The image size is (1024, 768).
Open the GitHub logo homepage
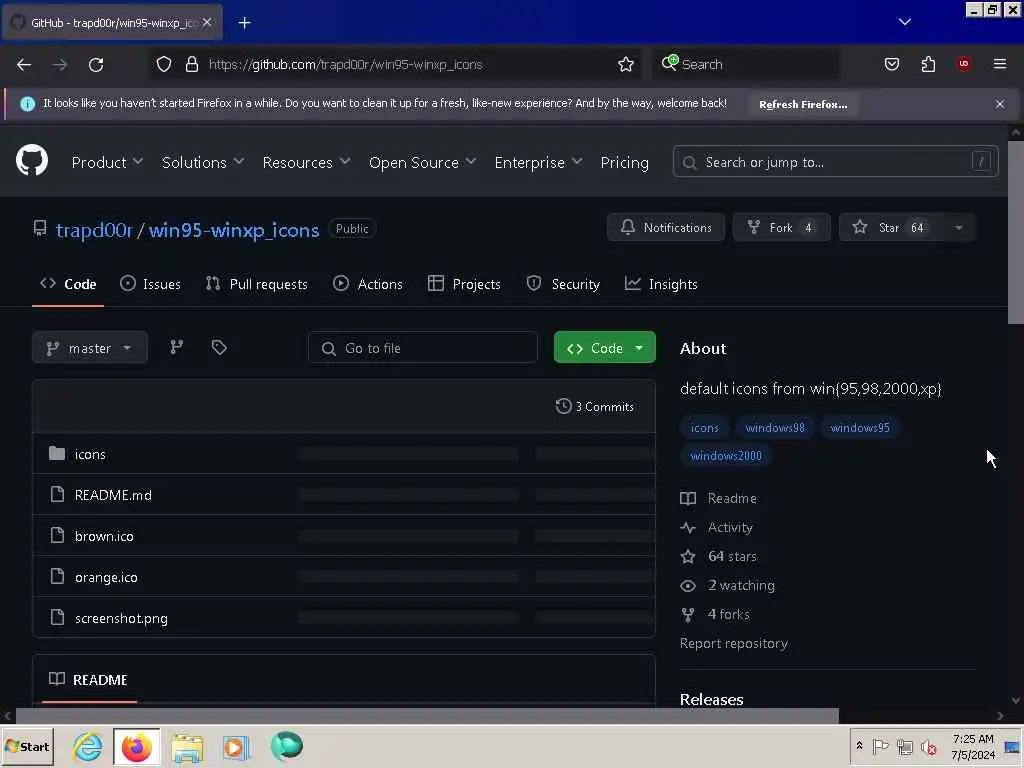tap(31, 161)
